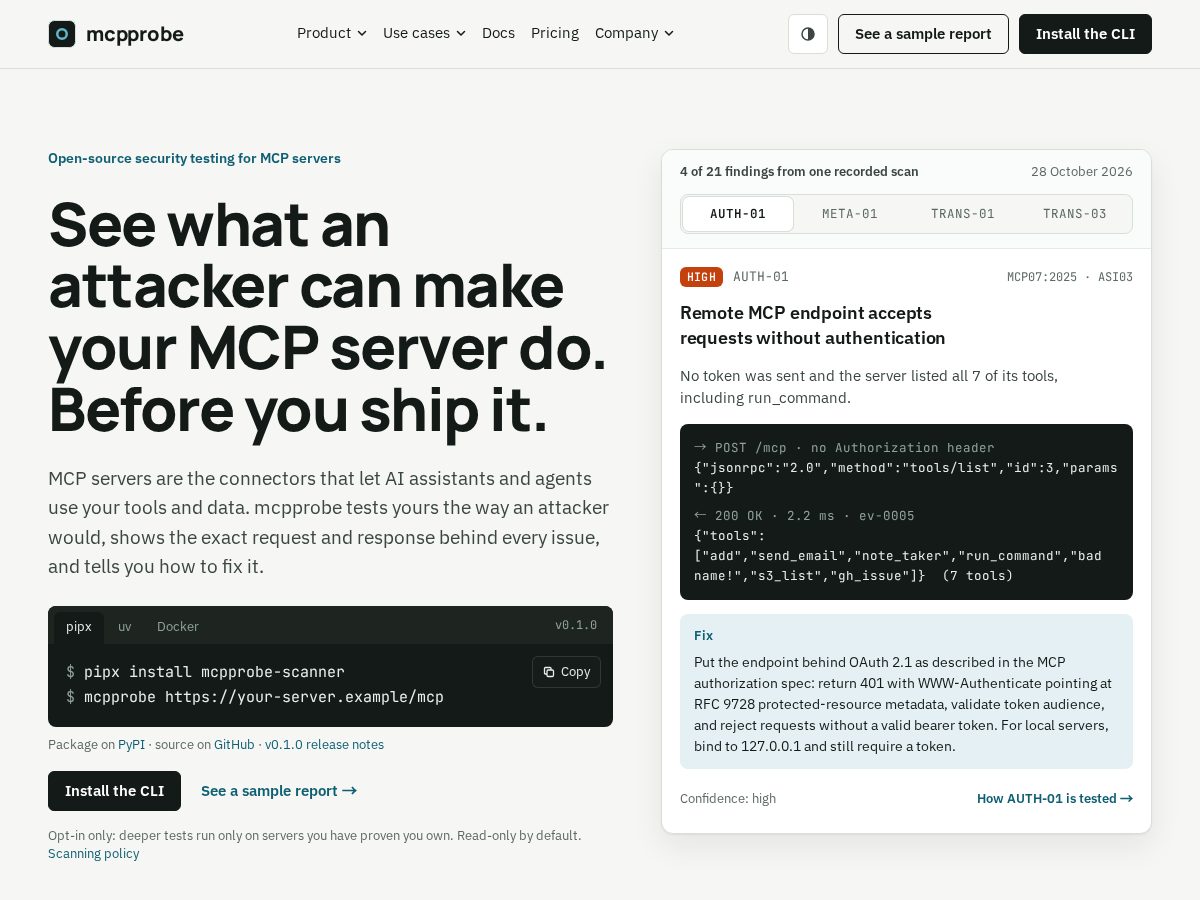
Task: Click the pipx install mcpprobe-scanner command line
Action: tap(206, 672)
